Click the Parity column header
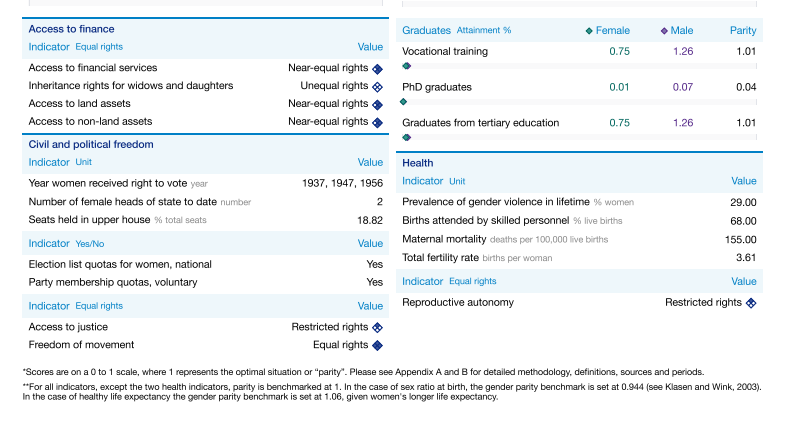 743,31
